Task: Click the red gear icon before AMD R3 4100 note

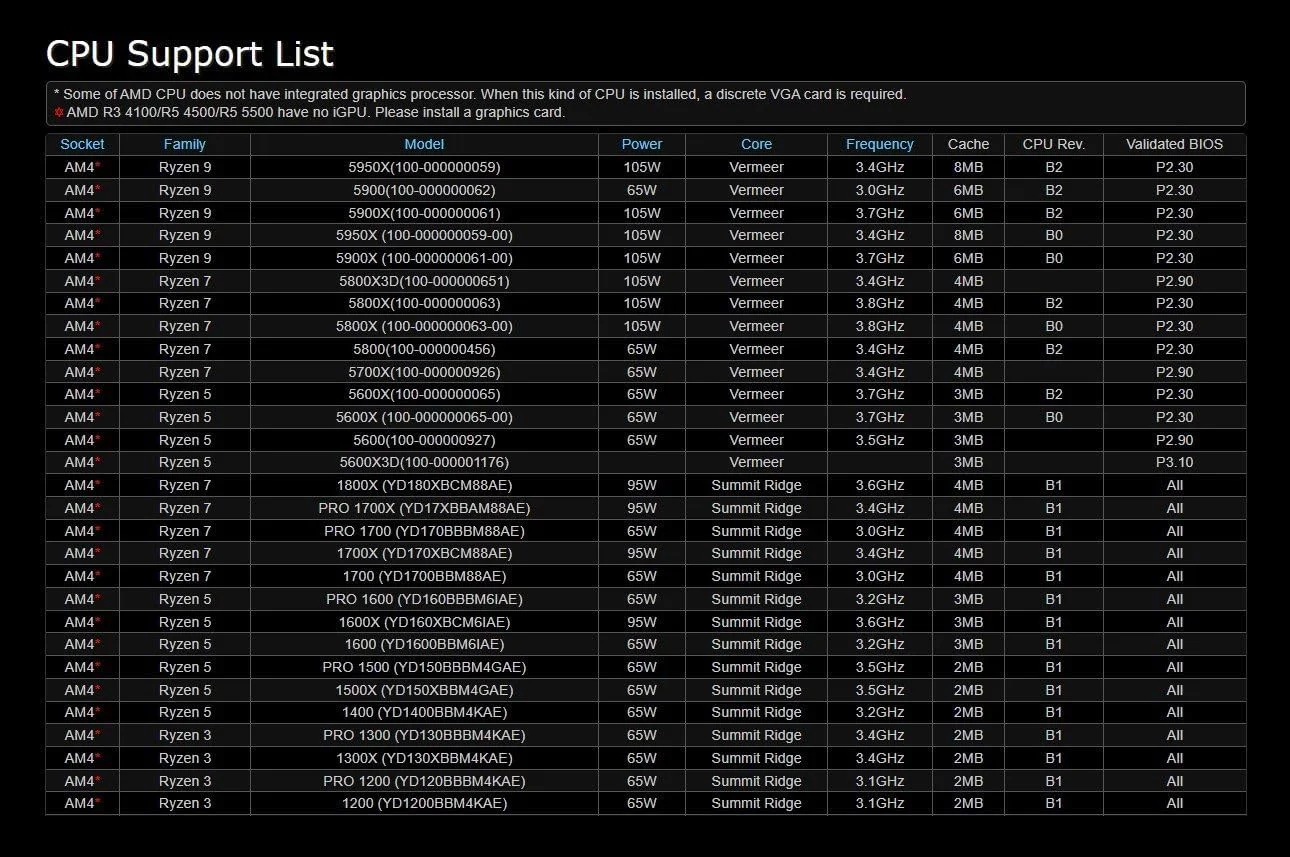Action: (59, 112)
